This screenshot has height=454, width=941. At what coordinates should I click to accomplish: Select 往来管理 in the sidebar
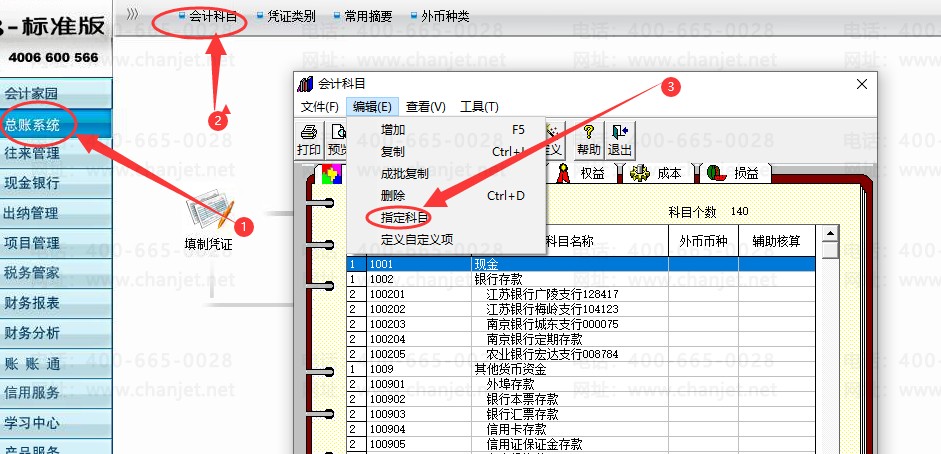point(56,154)
